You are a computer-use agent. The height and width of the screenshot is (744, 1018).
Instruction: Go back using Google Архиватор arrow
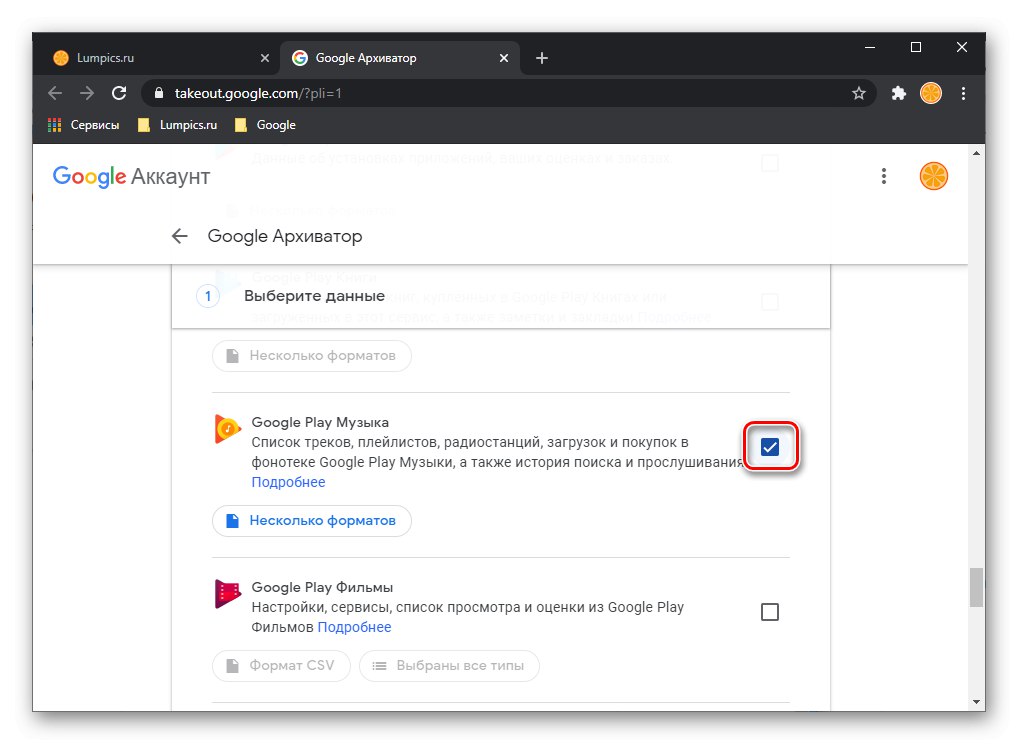[180, 236]
